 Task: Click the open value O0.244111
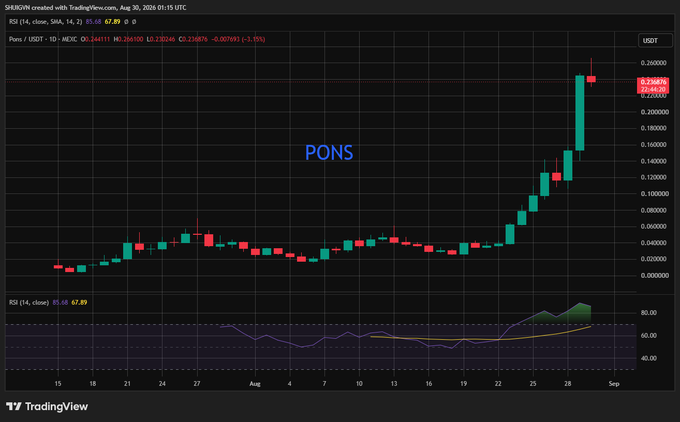(x=95, y=39)
